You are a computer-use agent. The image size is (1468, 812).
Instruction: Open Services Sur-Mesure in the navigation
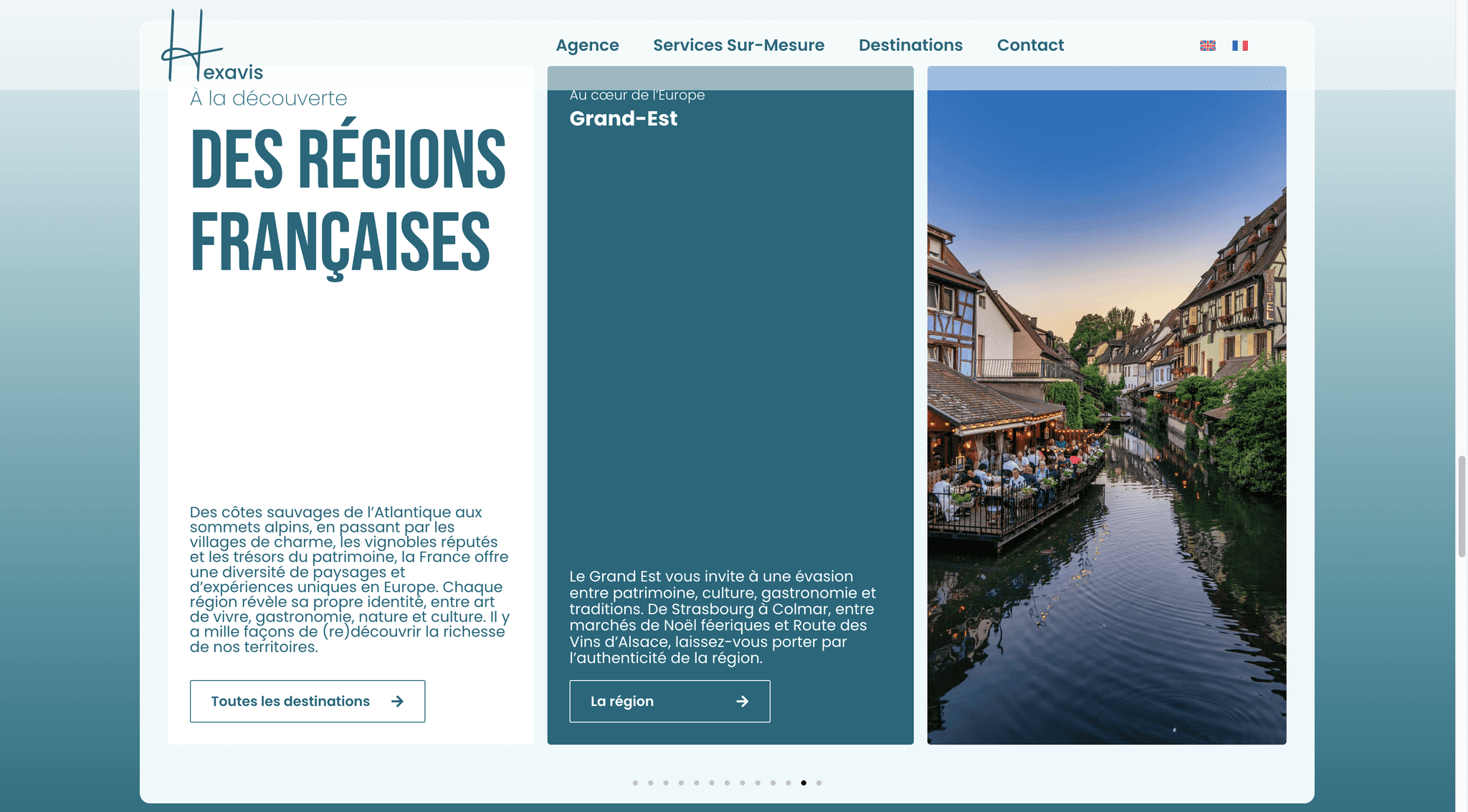[x=738, y=45]
